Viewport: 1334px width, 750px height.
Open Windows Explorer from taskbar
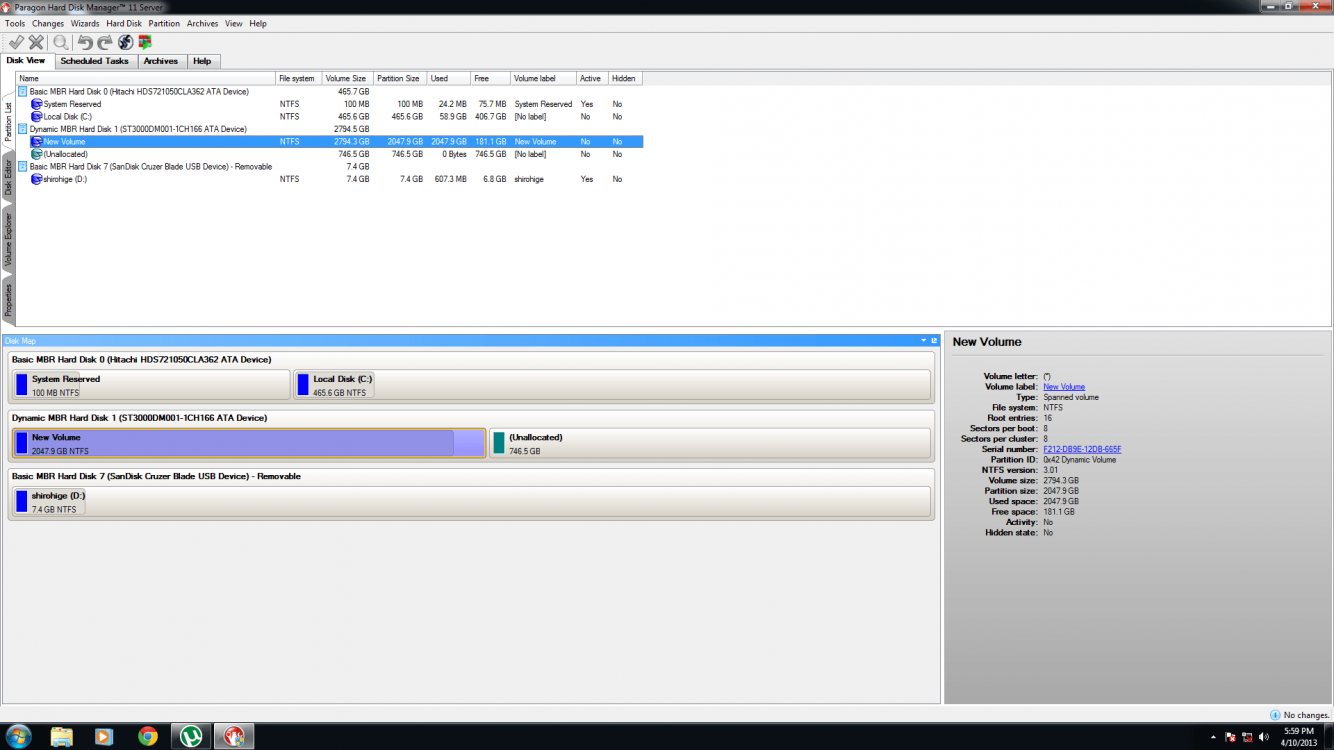[61, 737]
